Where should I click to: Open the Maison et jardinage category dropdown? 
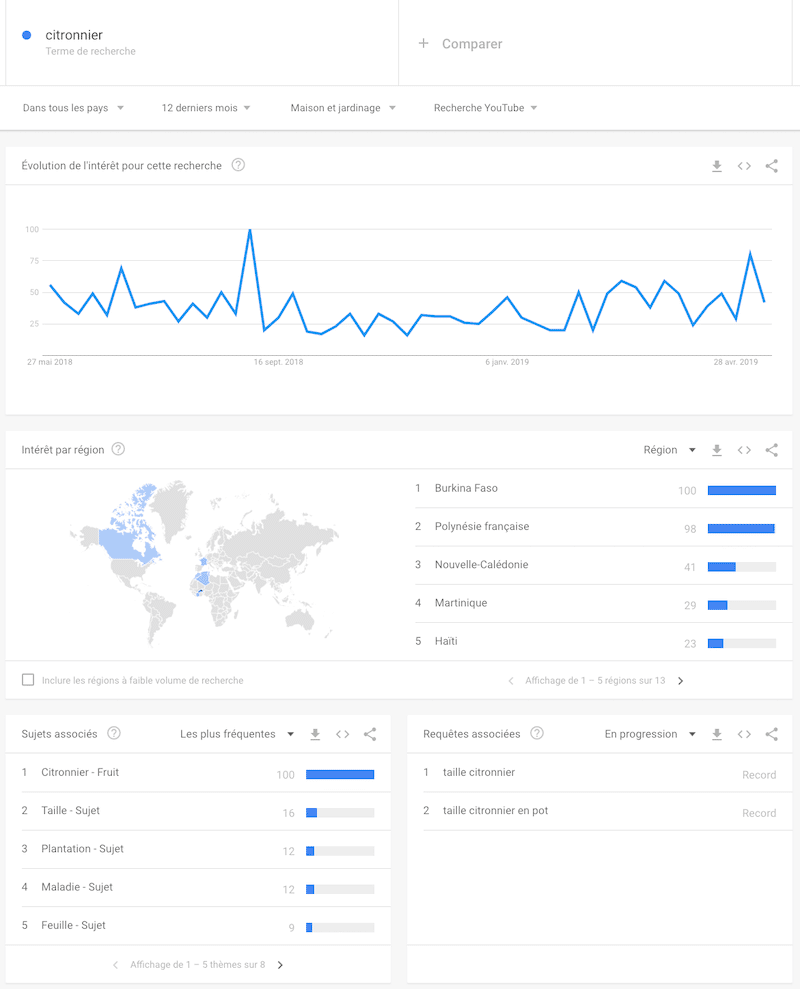343,108
